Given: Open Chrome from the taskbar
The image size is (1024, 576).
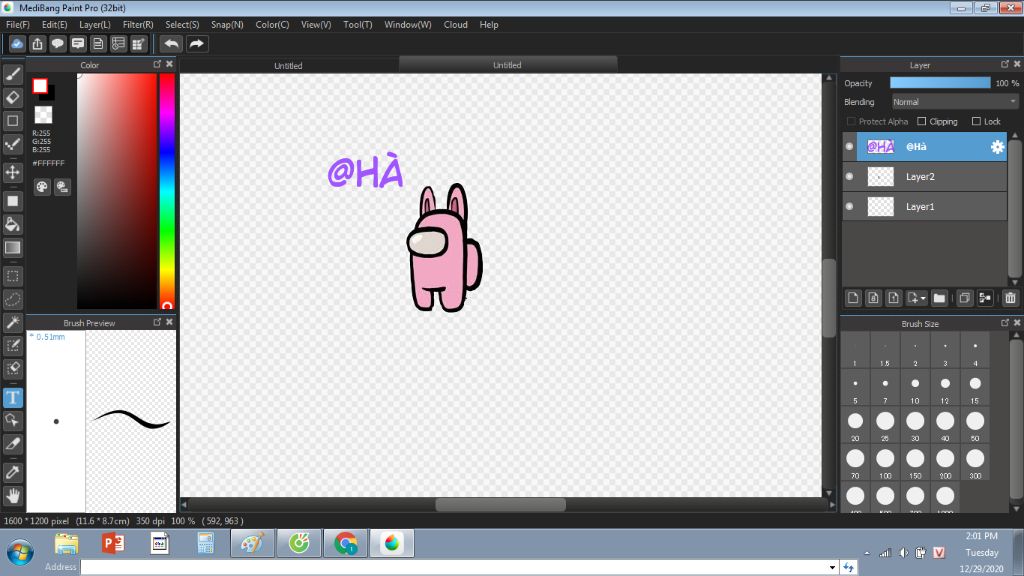Looking at the screenshot, I should tap(345, 543).
